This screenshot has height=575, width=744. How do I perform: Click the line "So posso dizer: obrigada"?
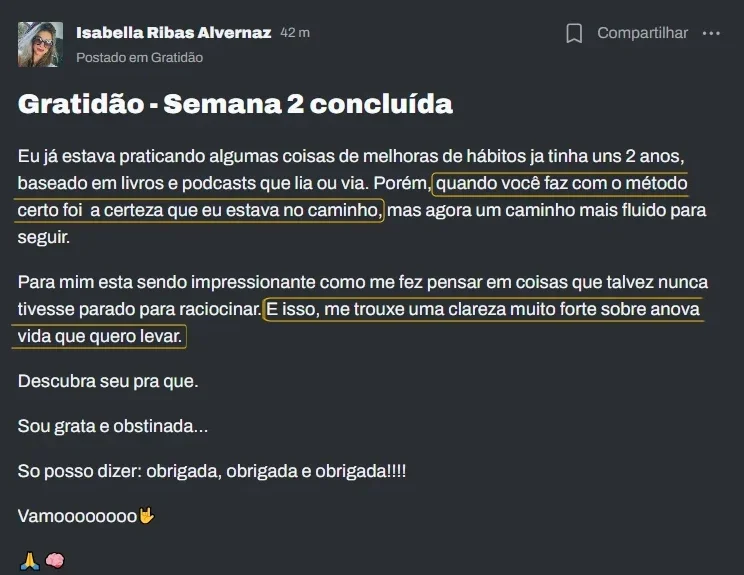212,471
